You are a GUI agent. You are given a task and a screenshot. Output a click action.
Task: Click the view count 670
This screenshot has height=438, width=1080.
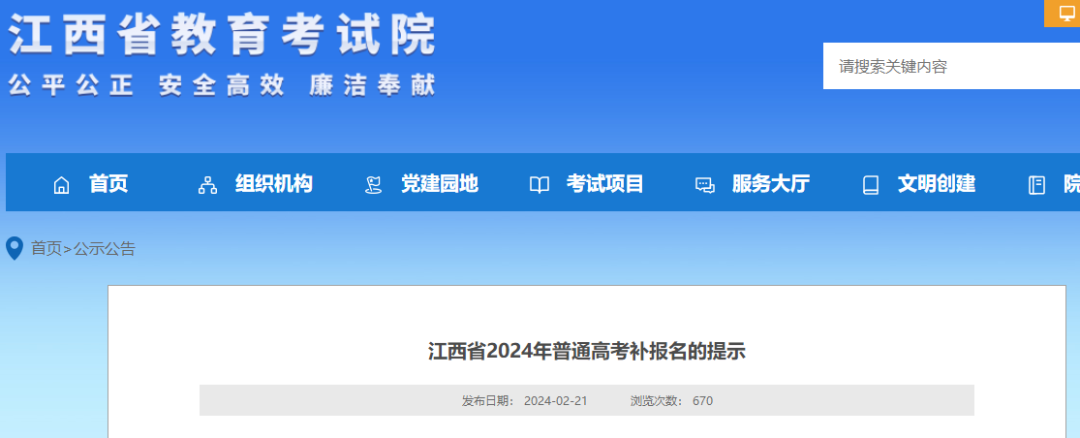pyautogui.click(x=703, y=401)
